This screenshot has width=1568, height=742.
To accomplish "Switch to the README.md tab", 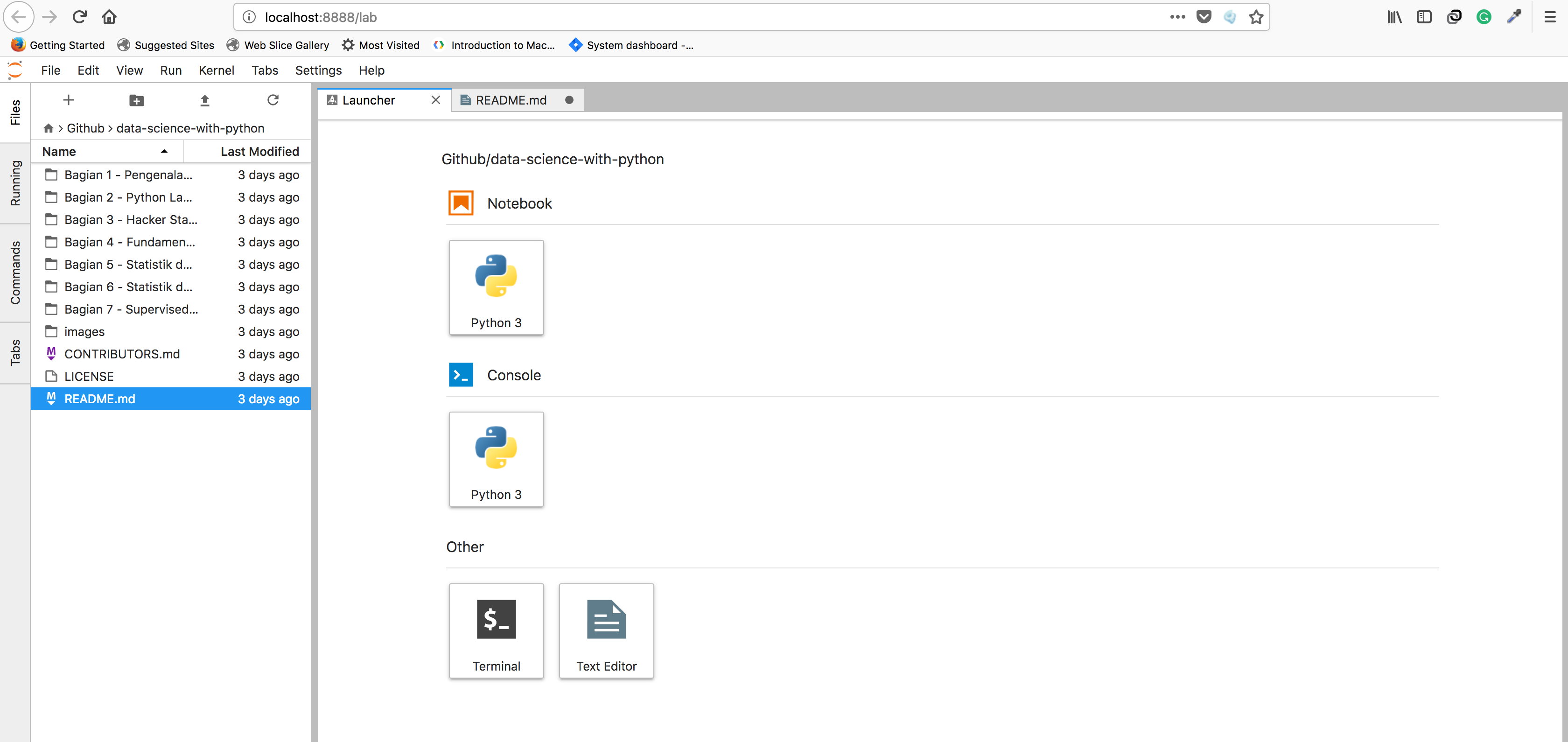I will (x=511, y=99).
